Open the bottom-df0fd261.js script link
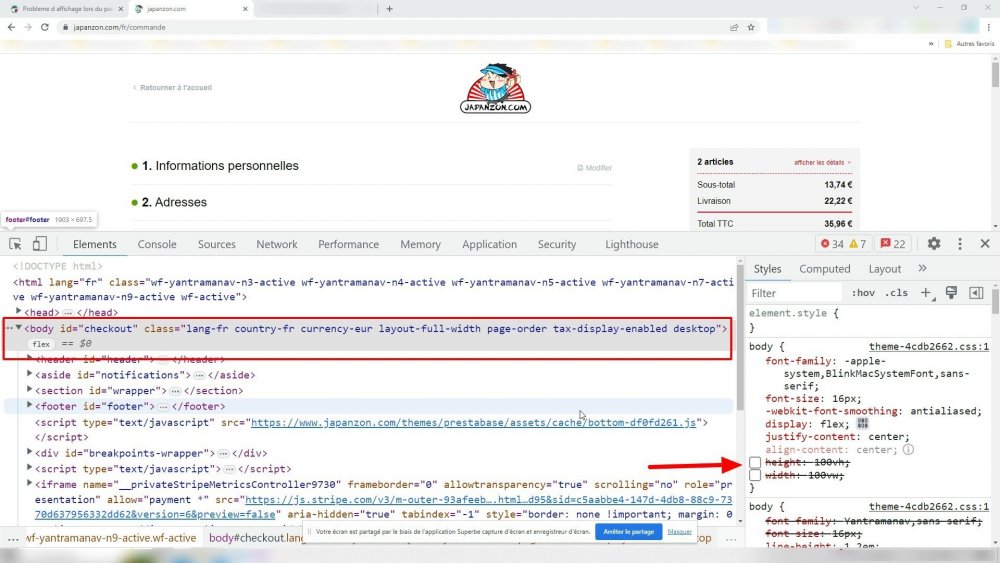The width and height of the screenshot is (1000, 563). point(473,422)
